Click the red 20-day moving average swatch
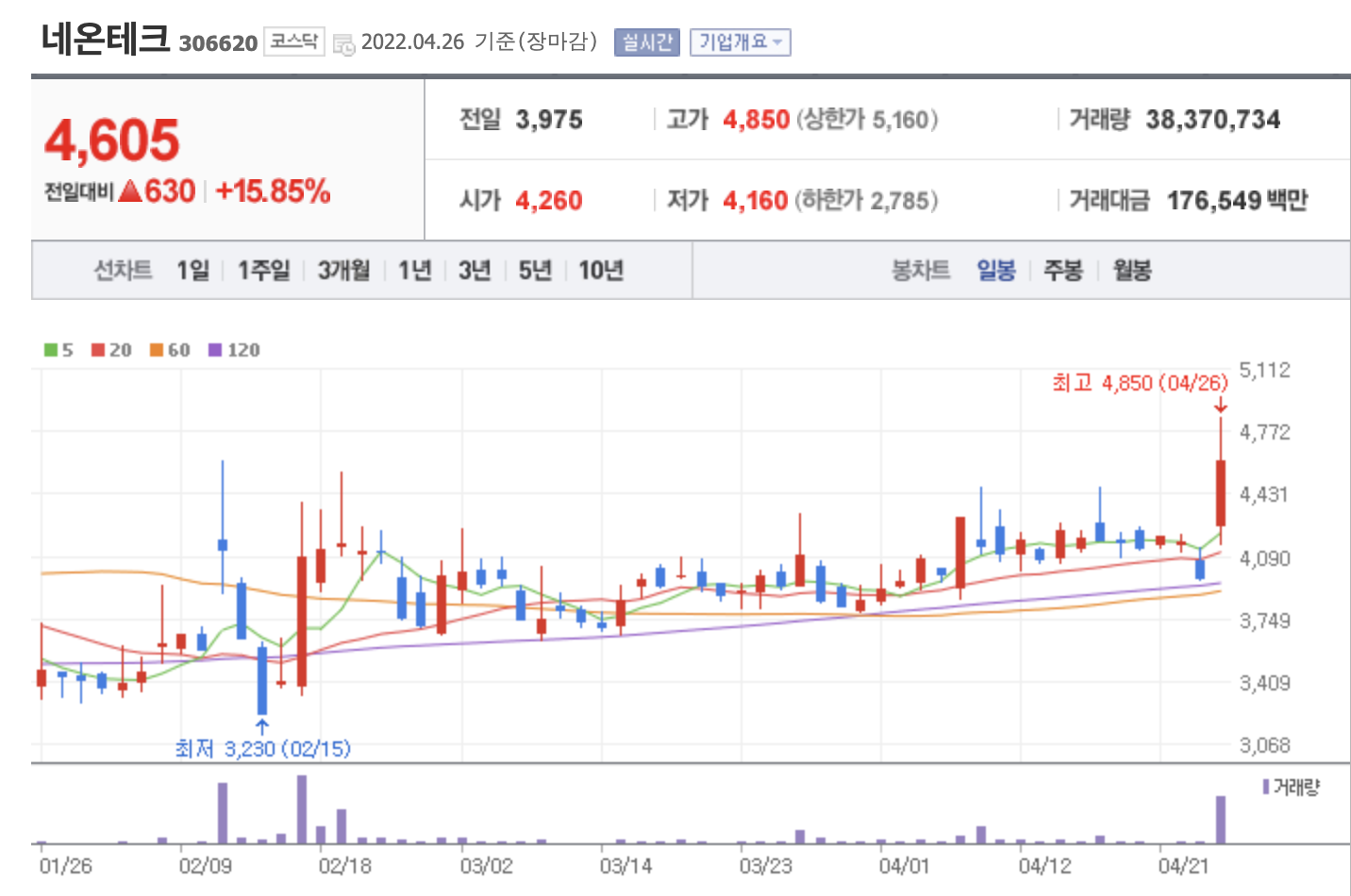 (98, 350)
